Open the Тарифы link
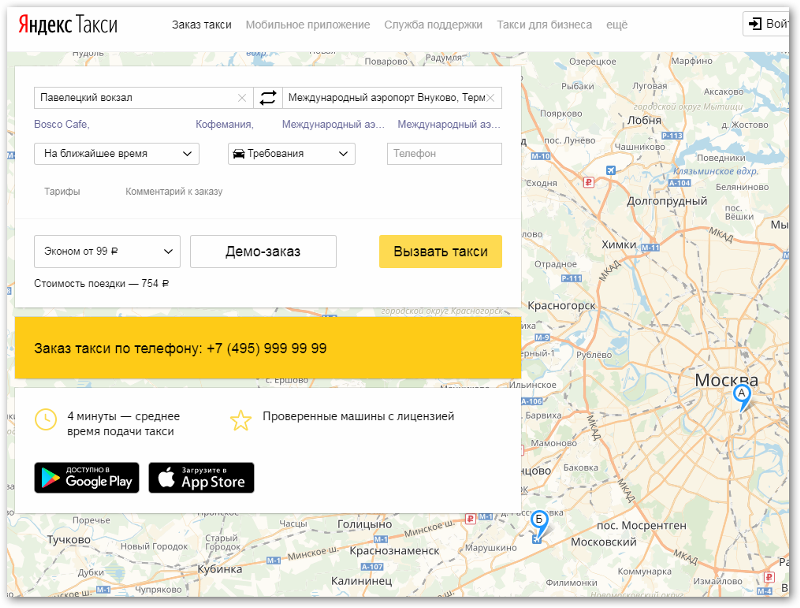This screenshot has width=800, height=608. 62,192
